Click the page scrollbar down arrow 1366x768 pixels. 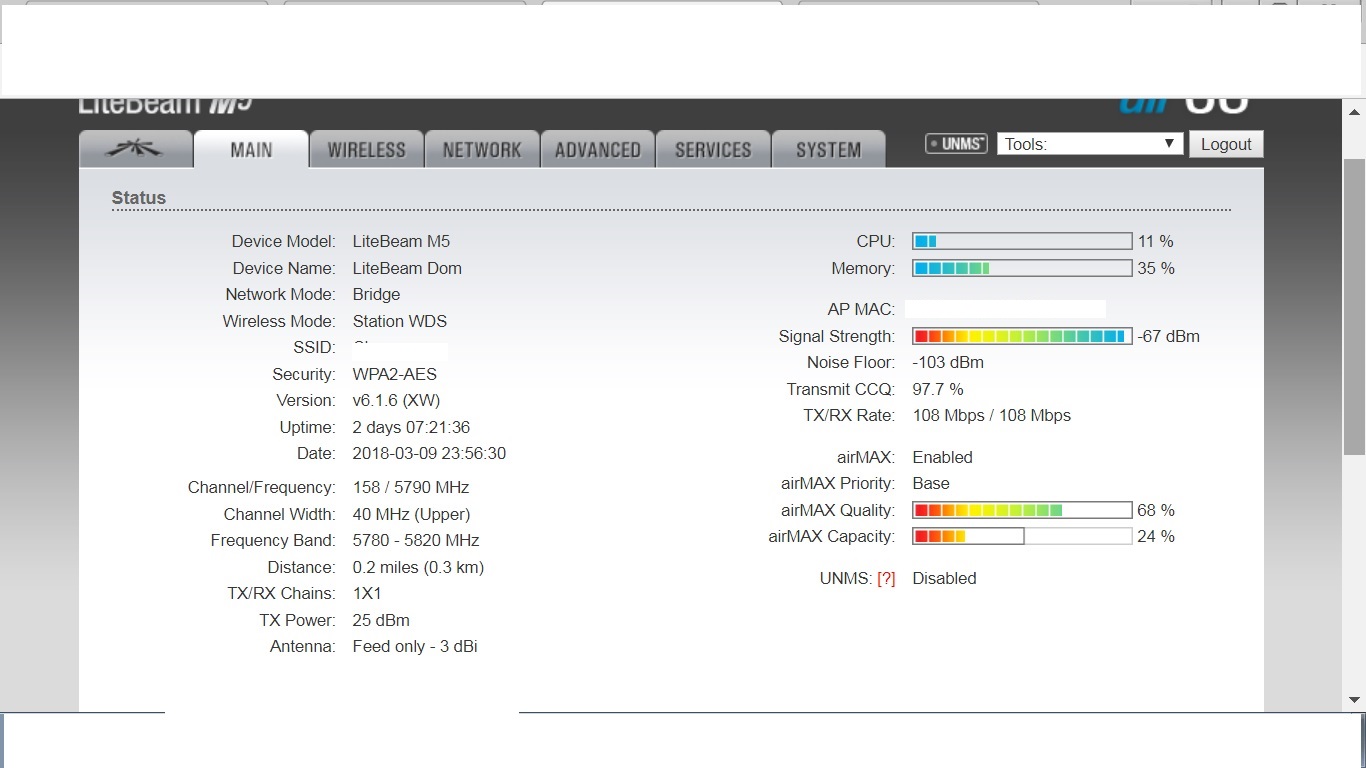click(x=1355, y=700)
